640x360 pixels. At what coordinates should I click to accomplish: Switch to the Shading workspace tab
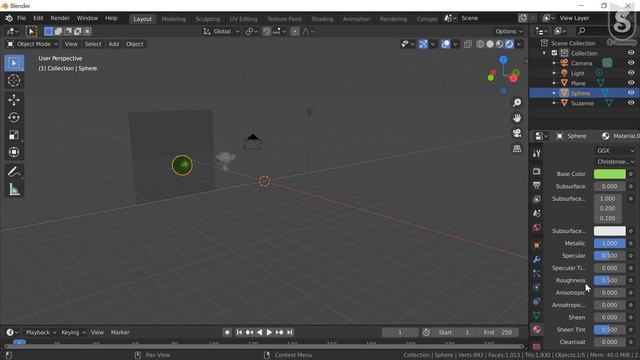[x=322, y=19]
